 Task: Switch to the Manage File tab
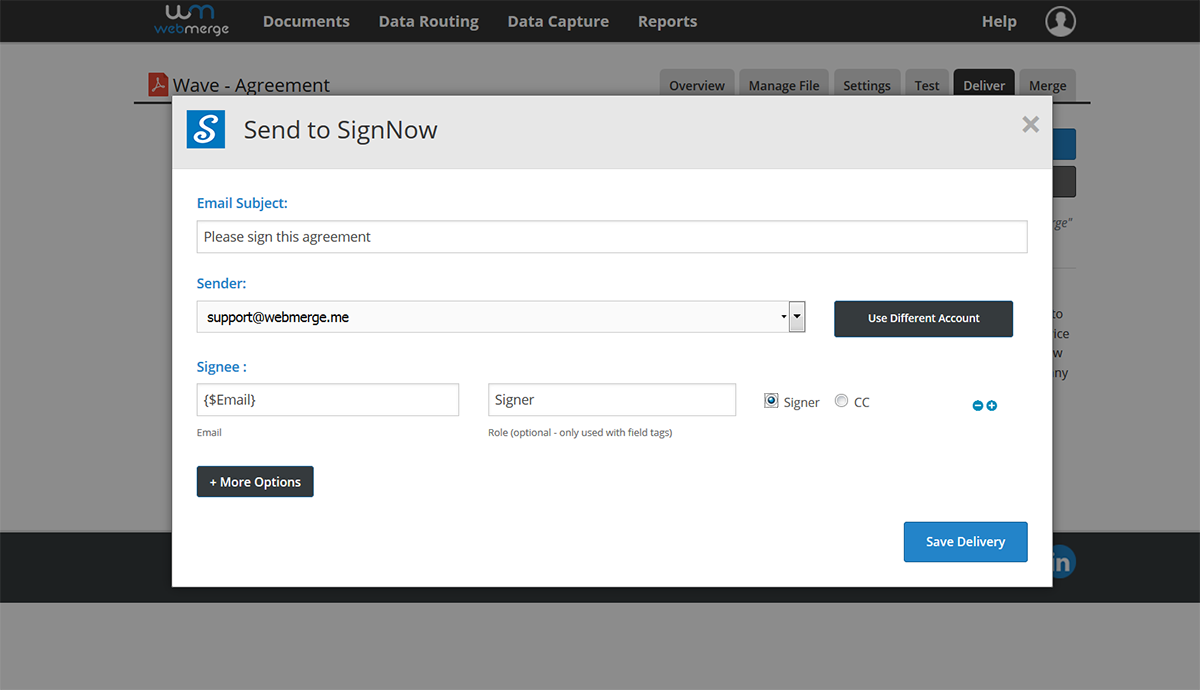[x=784, y=85]
